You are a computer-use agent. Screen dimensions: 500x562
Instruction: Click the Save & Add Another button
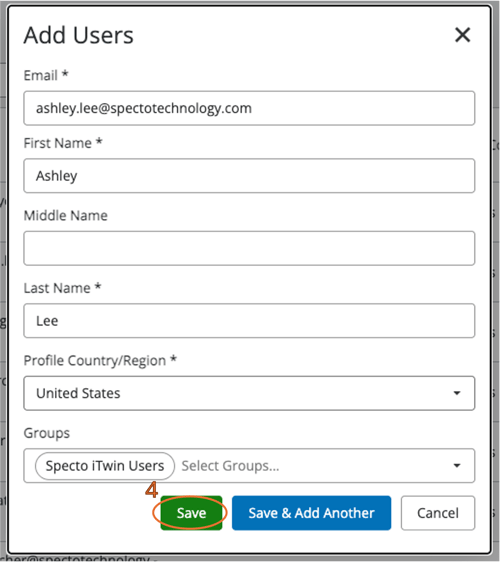point(311,513)
